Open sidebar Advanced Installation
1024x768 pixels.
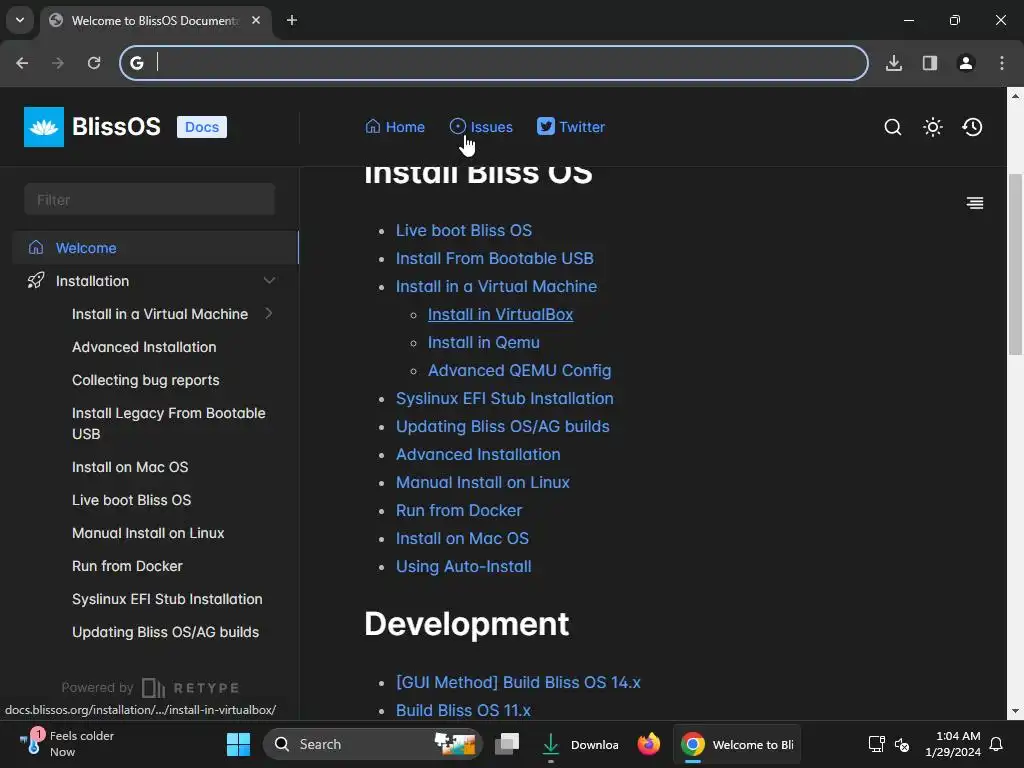[x=144, y=347]
